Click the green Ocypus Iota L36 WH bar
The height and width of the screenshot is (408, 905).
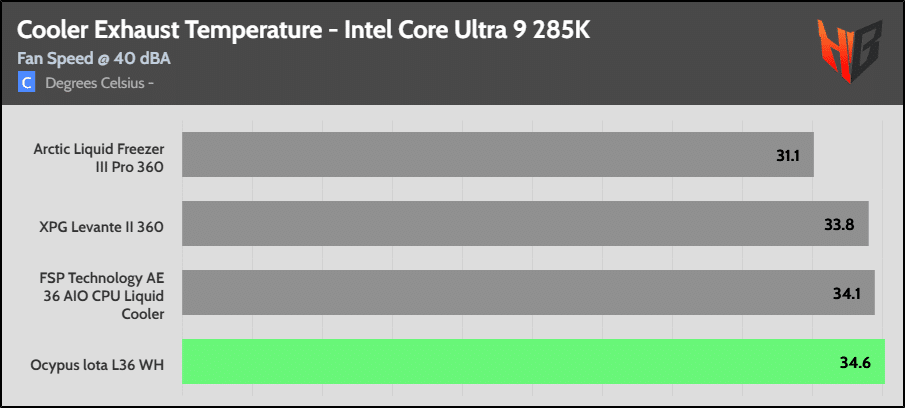pos(533,361)
